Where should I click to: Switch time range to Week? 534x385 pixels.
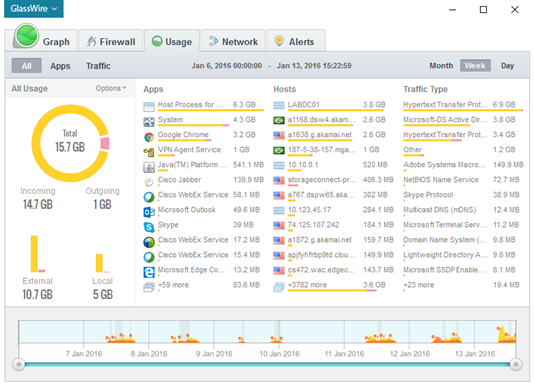[x=475, y=65]
